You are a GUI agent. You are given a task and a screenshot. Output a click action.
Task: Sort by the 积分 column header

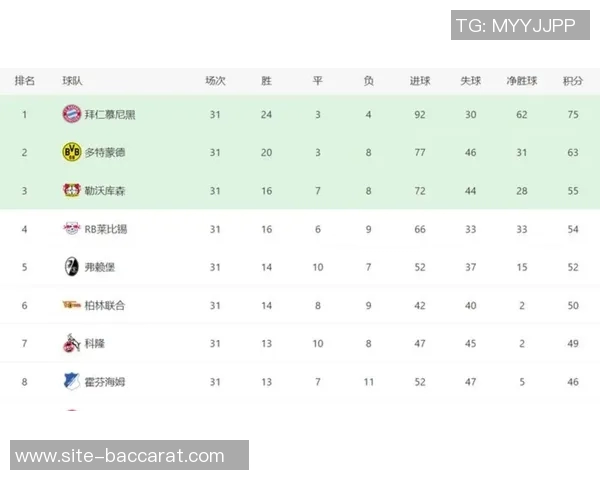[x=573, y=81]
